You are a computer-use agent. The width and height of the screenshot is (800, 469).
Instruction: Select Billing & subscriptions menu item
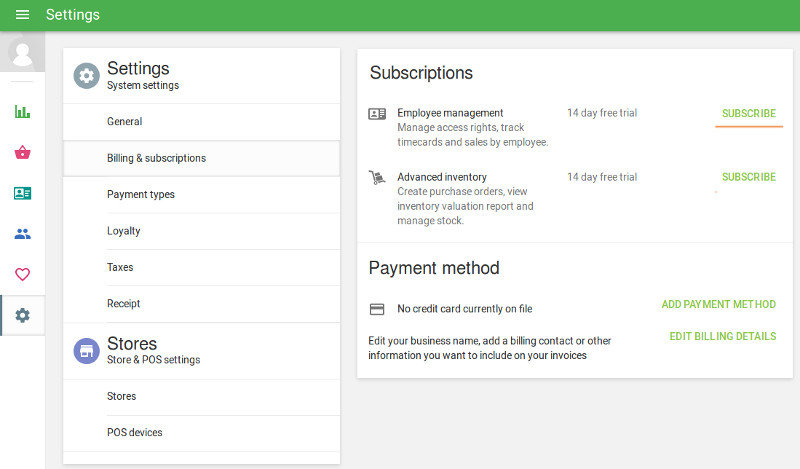tap(156, 158)
